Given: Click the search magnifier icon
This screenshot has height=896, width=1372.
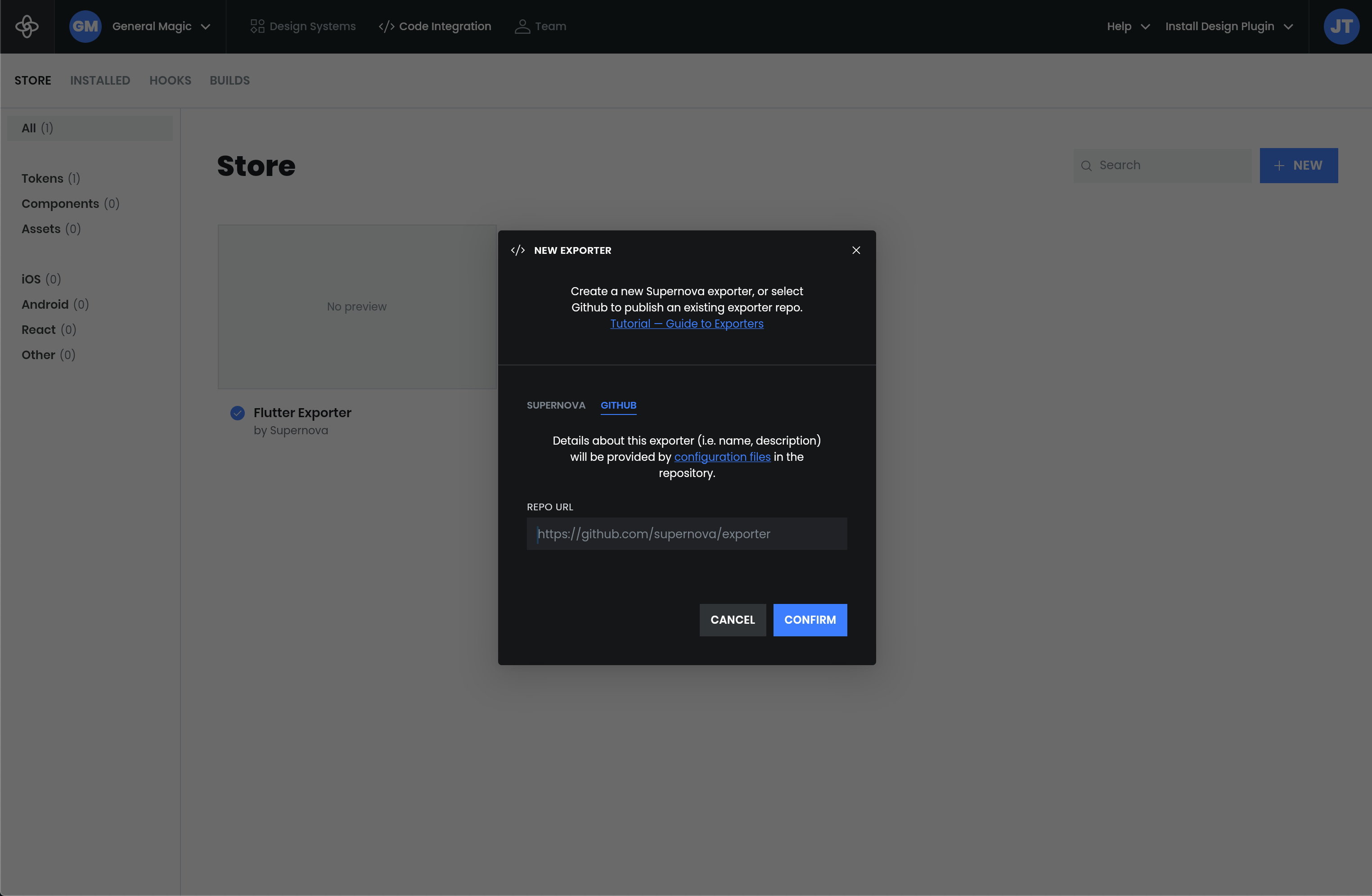Looking at the screenshot, I should 1086,166.
